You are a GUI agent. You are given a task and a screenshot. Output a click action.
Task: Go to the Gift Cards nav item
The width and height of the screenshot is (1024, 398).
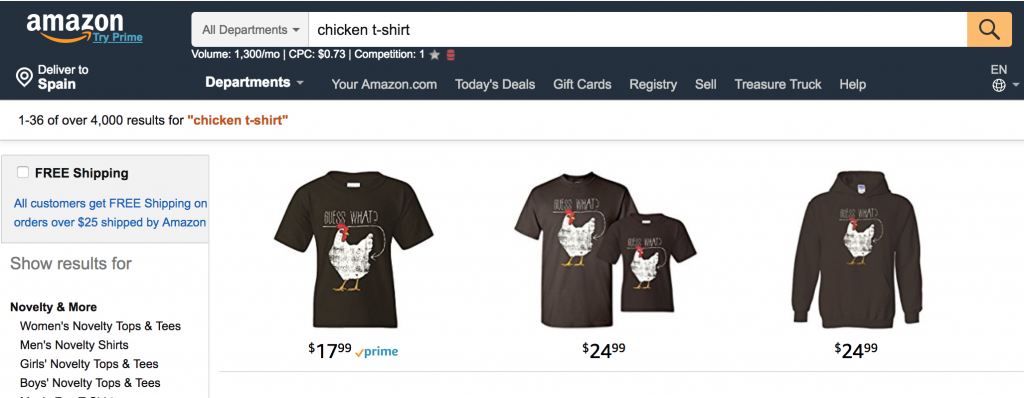(x=583, y=84)
